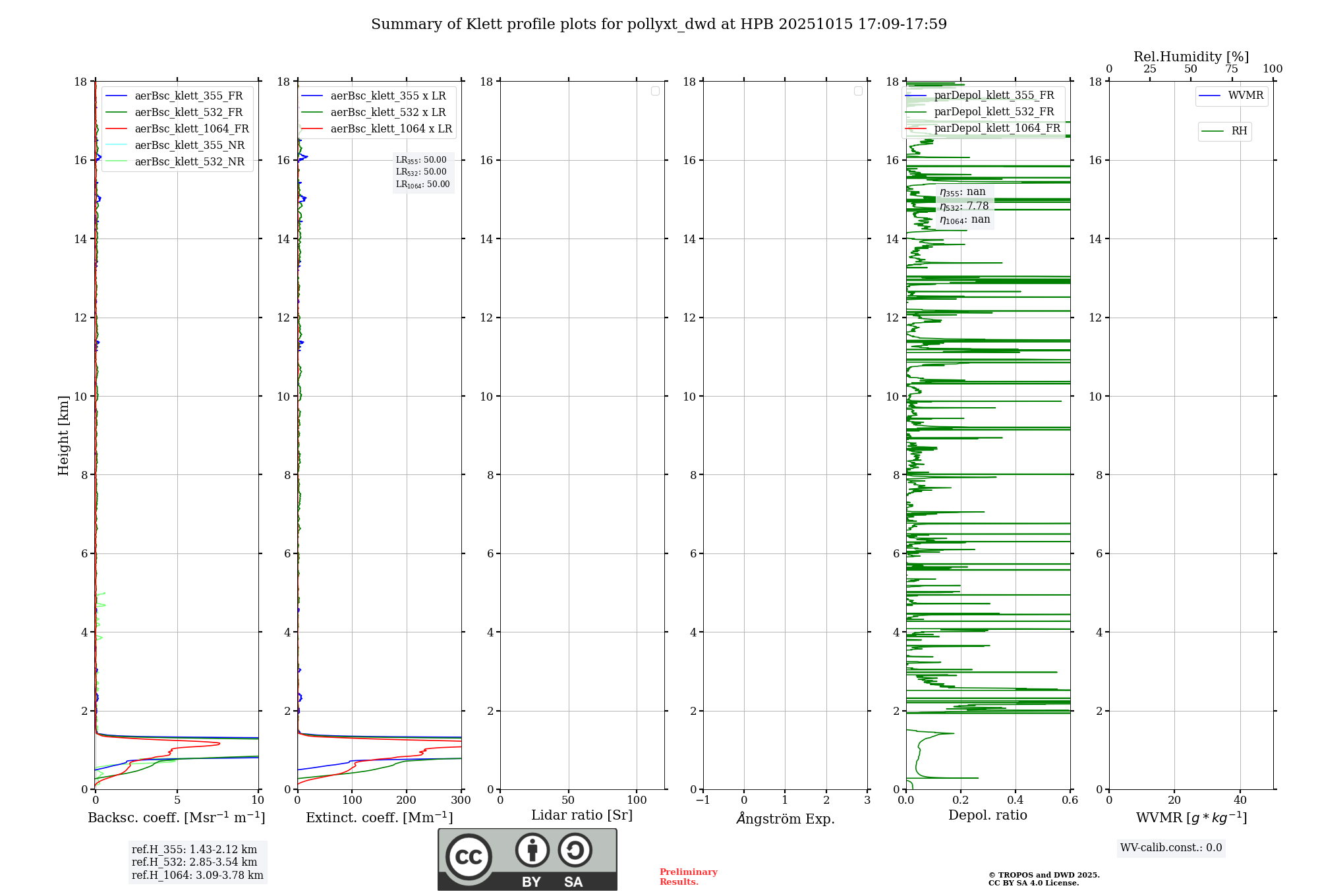Click the WVMR legend entry

tap(1245, 96)
